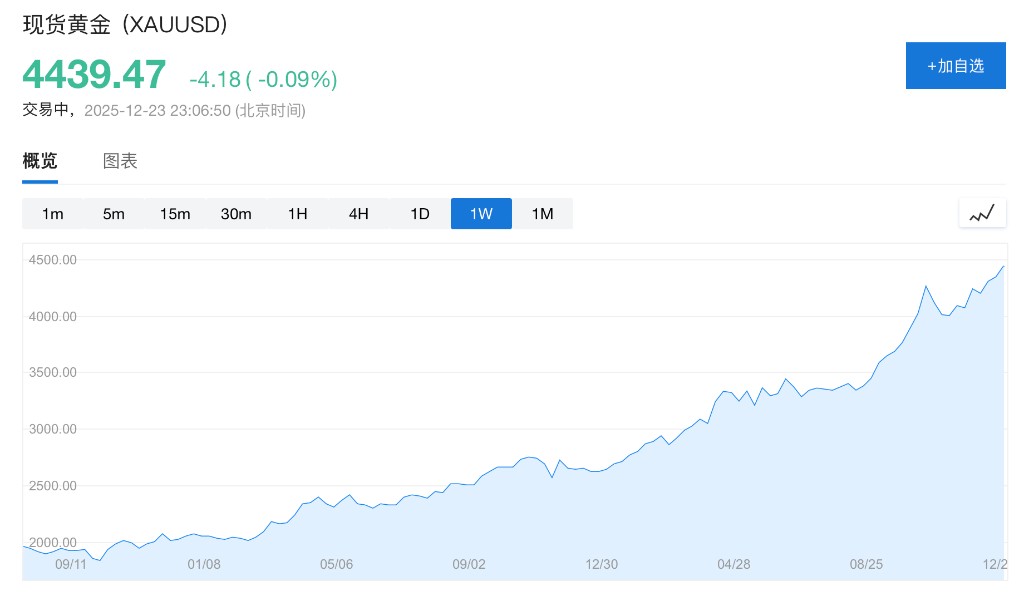Screen dimensions: 1024x595
Task: Switch chart to 15m interval
Action: click(175, 214)
